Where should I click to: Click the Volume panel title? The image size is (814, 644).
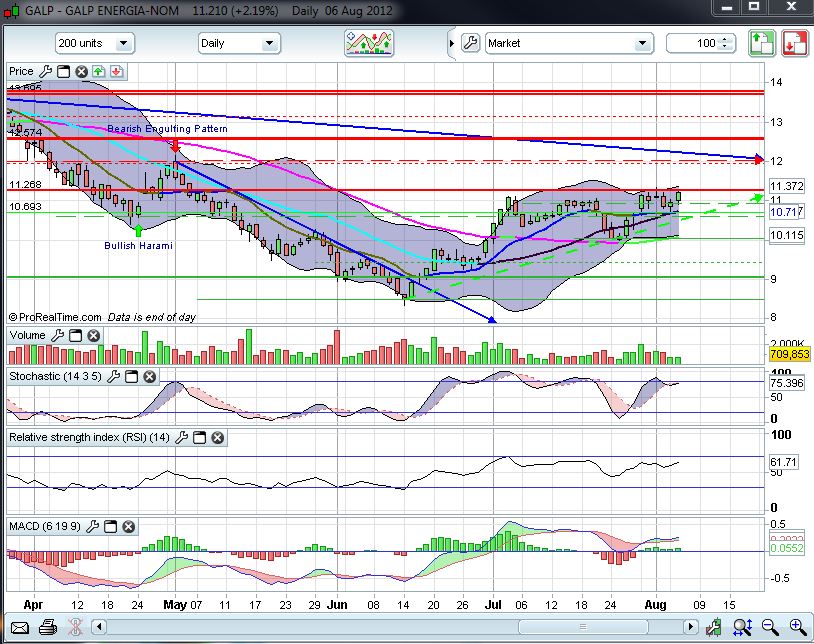tap(28, 336)
